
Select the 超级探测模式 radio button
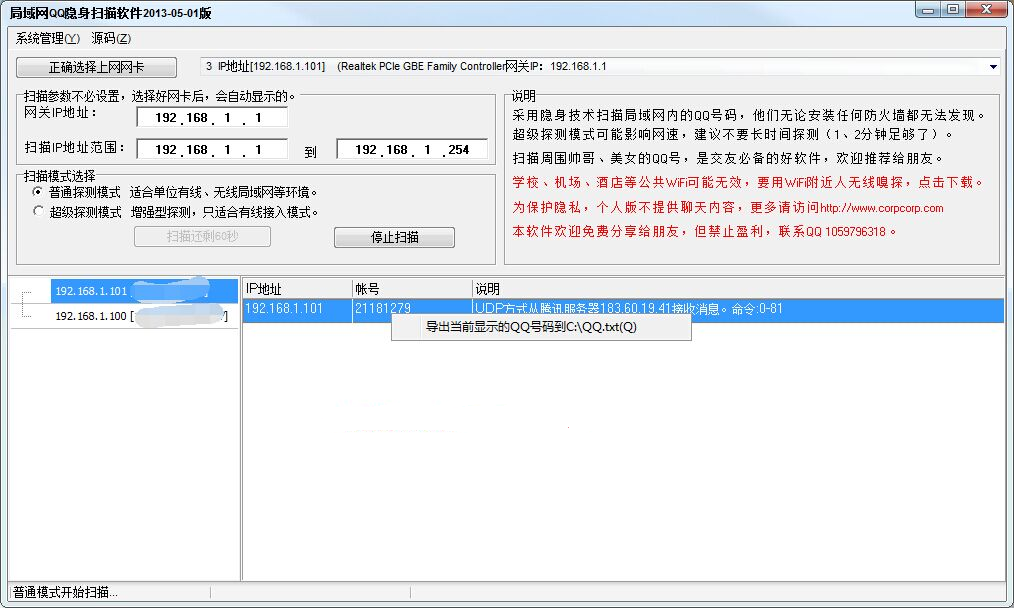pos(38,212)
